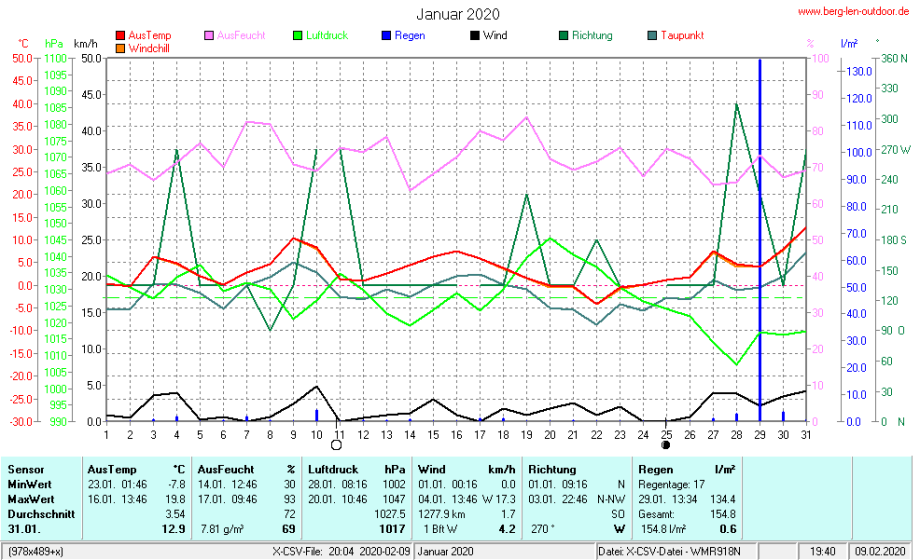Open the www.berg-len-outdoor.de link
Screen dimensions: 920x560
(853, 10)
